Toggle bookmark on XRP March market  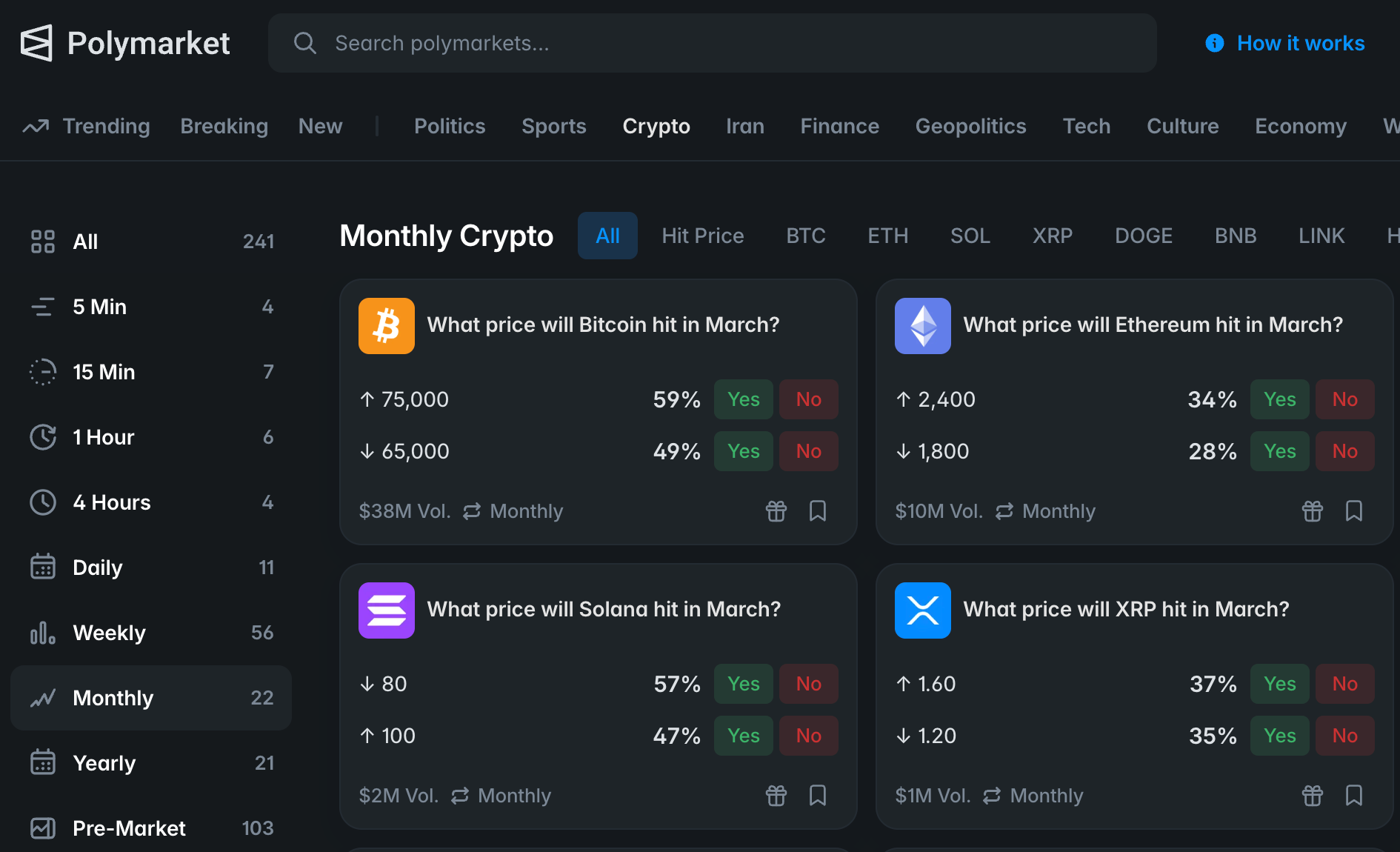pyautogui.click(x=1353, y=796)
